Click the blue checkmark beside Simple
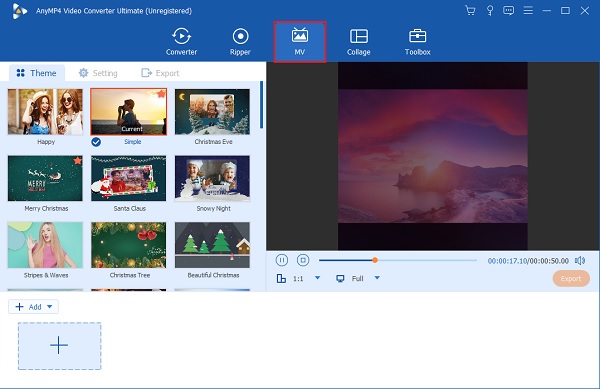The image size is (600, 389). pyautogui.click(x=96, y=142)
